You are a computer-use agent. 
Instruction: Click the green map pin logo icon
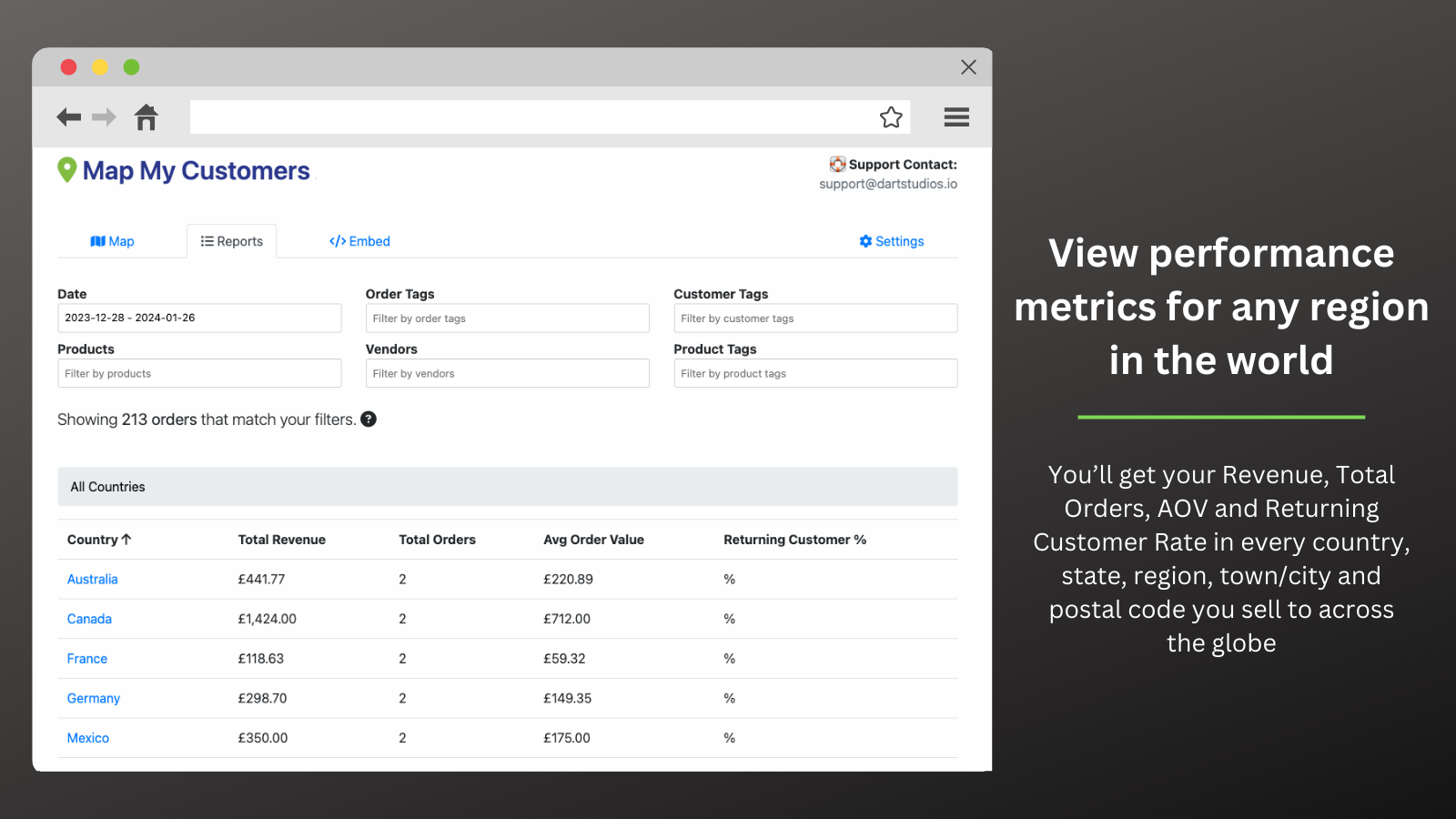66,170
